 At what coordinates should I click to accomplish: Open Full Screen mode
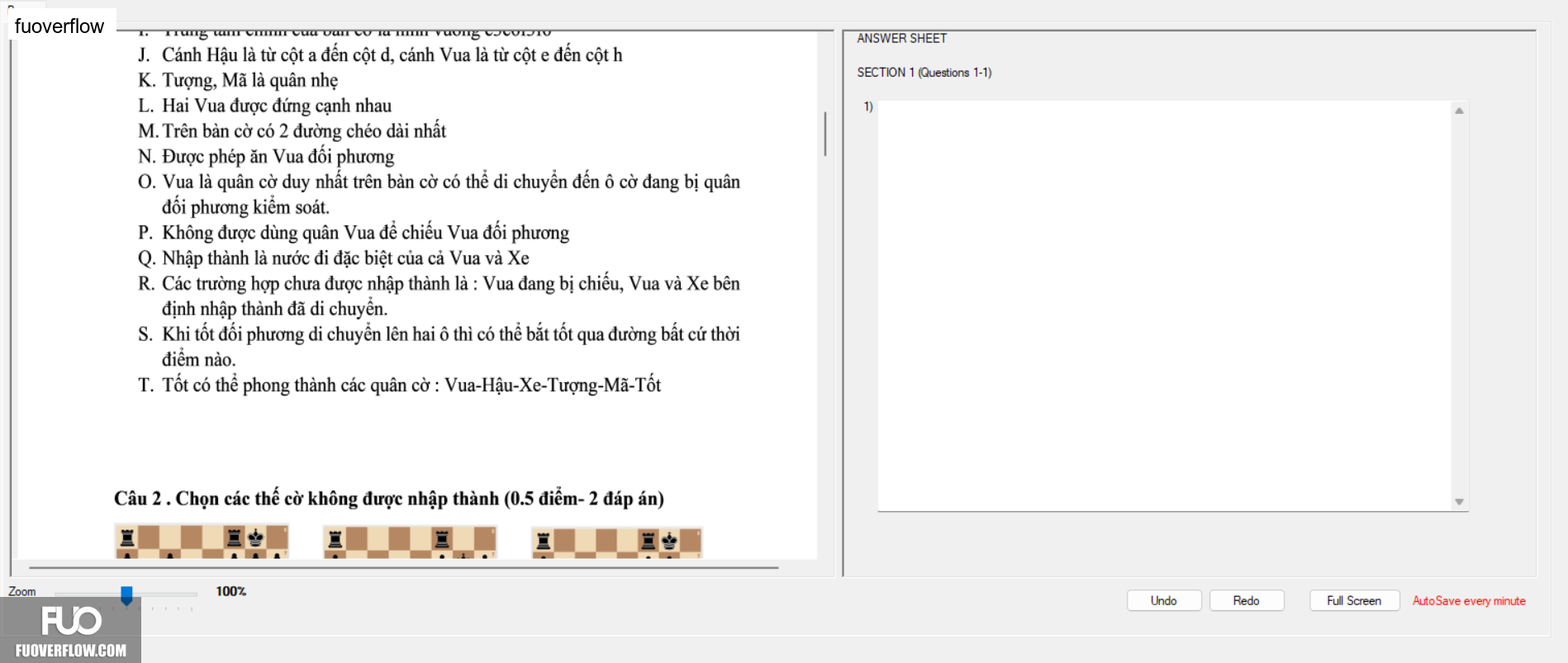pos(1354,600)
